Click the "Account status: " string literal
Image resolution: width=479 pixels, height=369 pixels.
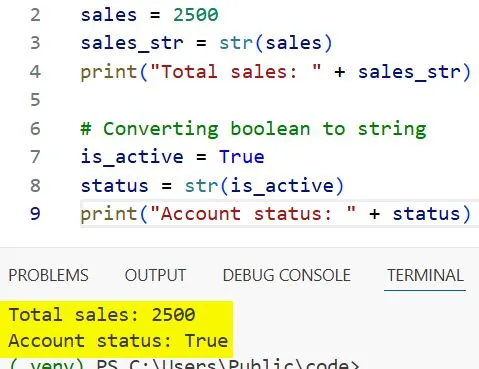[x=253, y=214]
